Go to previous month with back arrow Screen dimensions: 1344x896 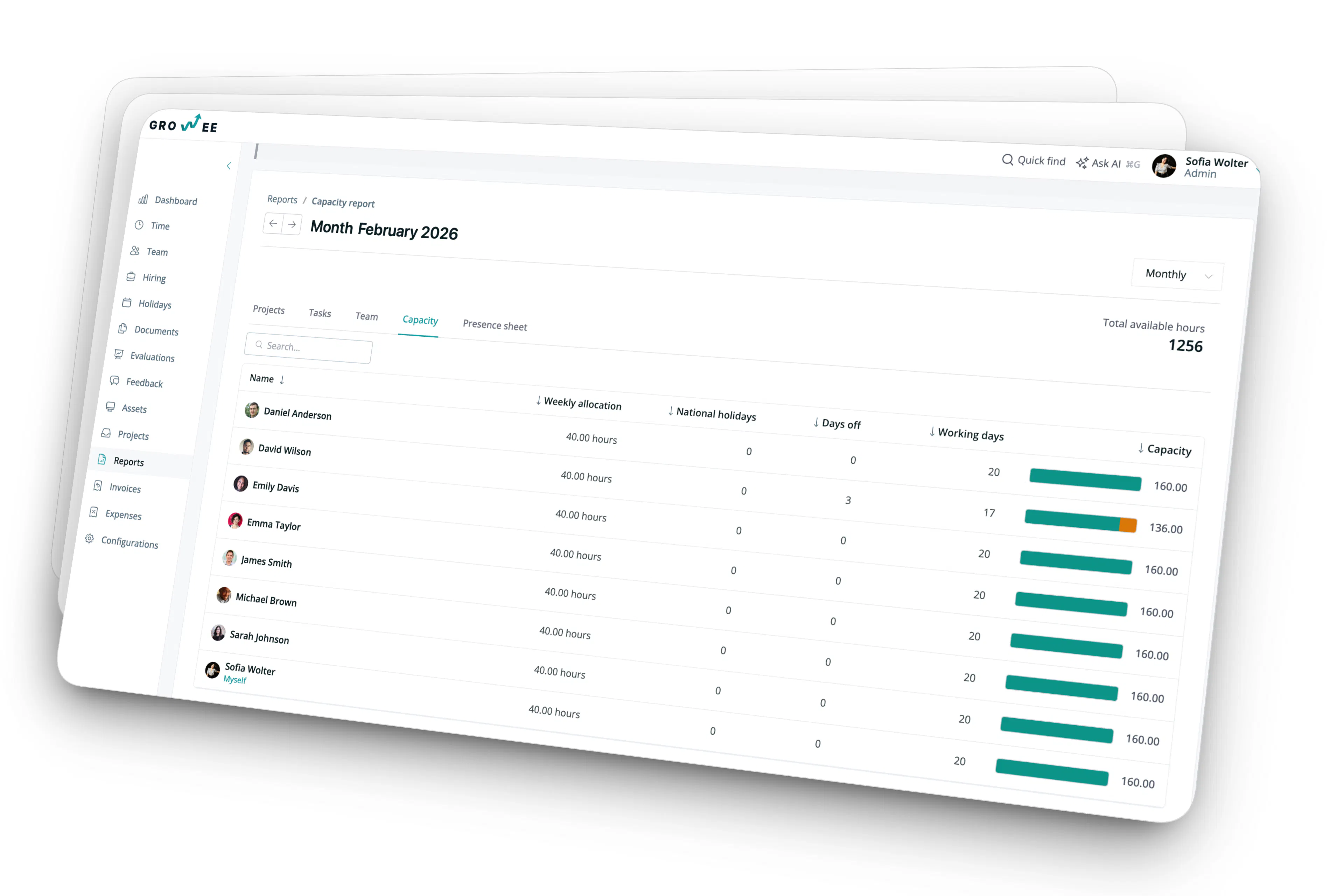pos(273,224)
